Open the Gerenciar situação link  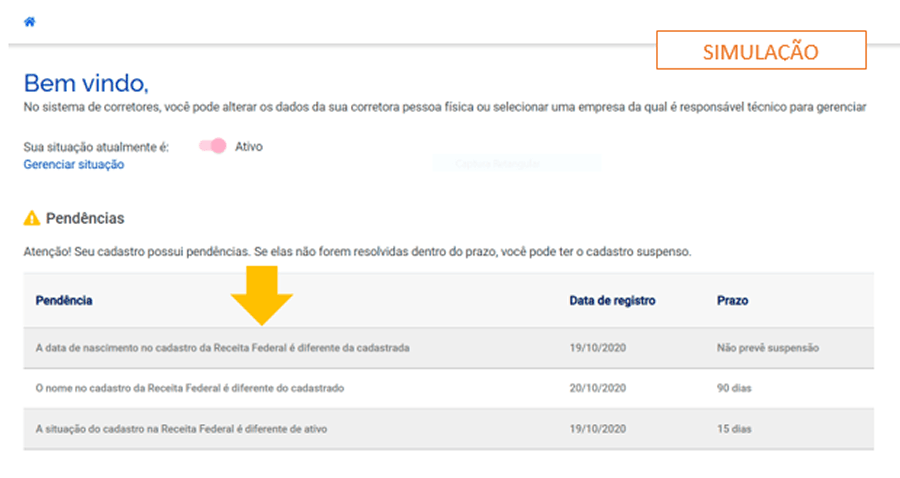coord(74,165)
